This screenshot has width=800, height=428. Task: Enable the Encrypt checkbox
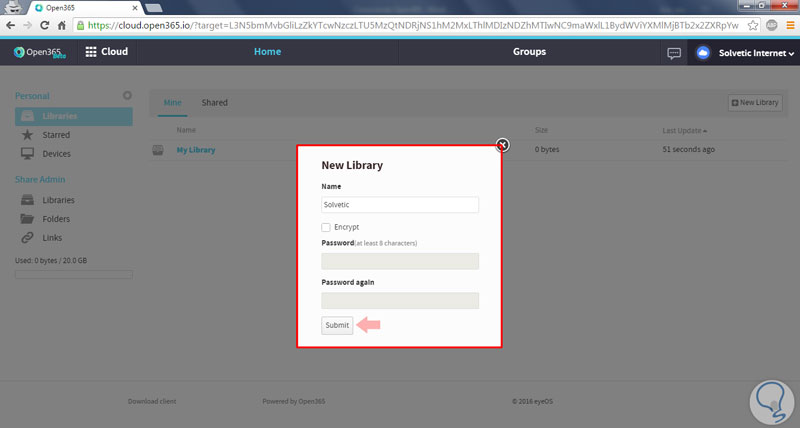pyautogui.click(x=326, y=227)
